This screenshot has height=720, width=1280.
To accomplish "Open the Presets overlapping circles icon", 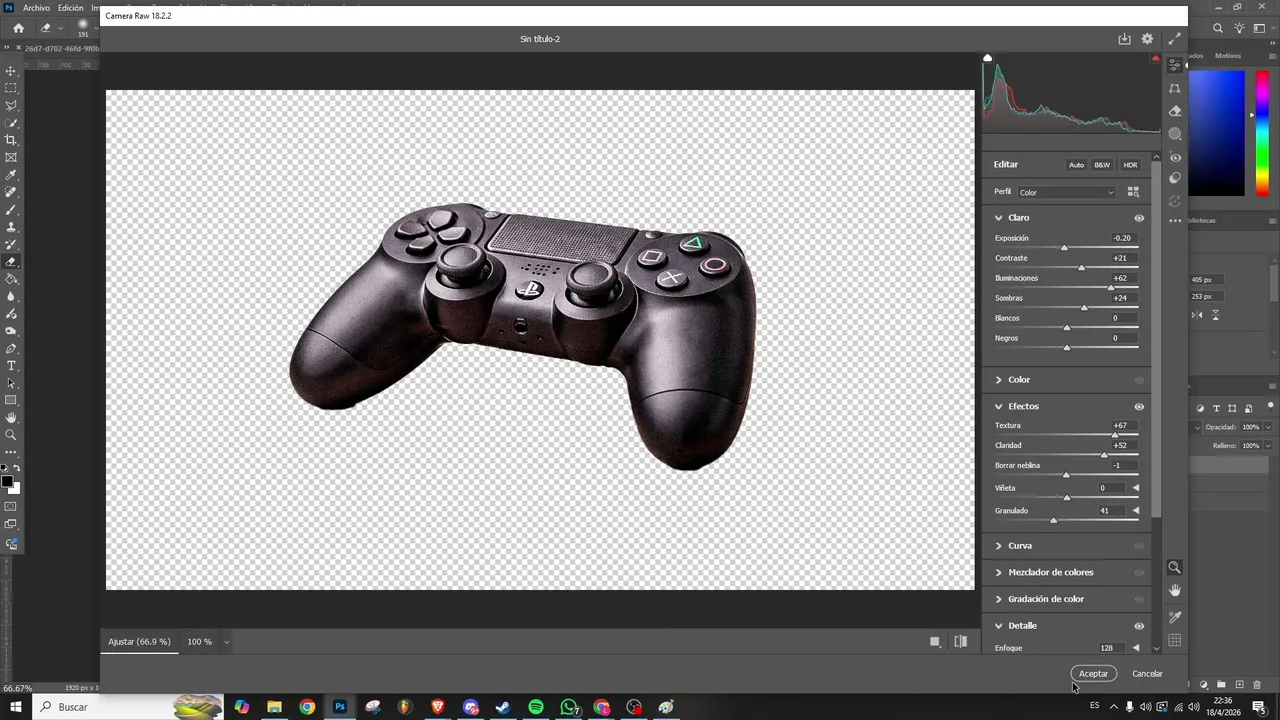I will (x=1175, y=179).
